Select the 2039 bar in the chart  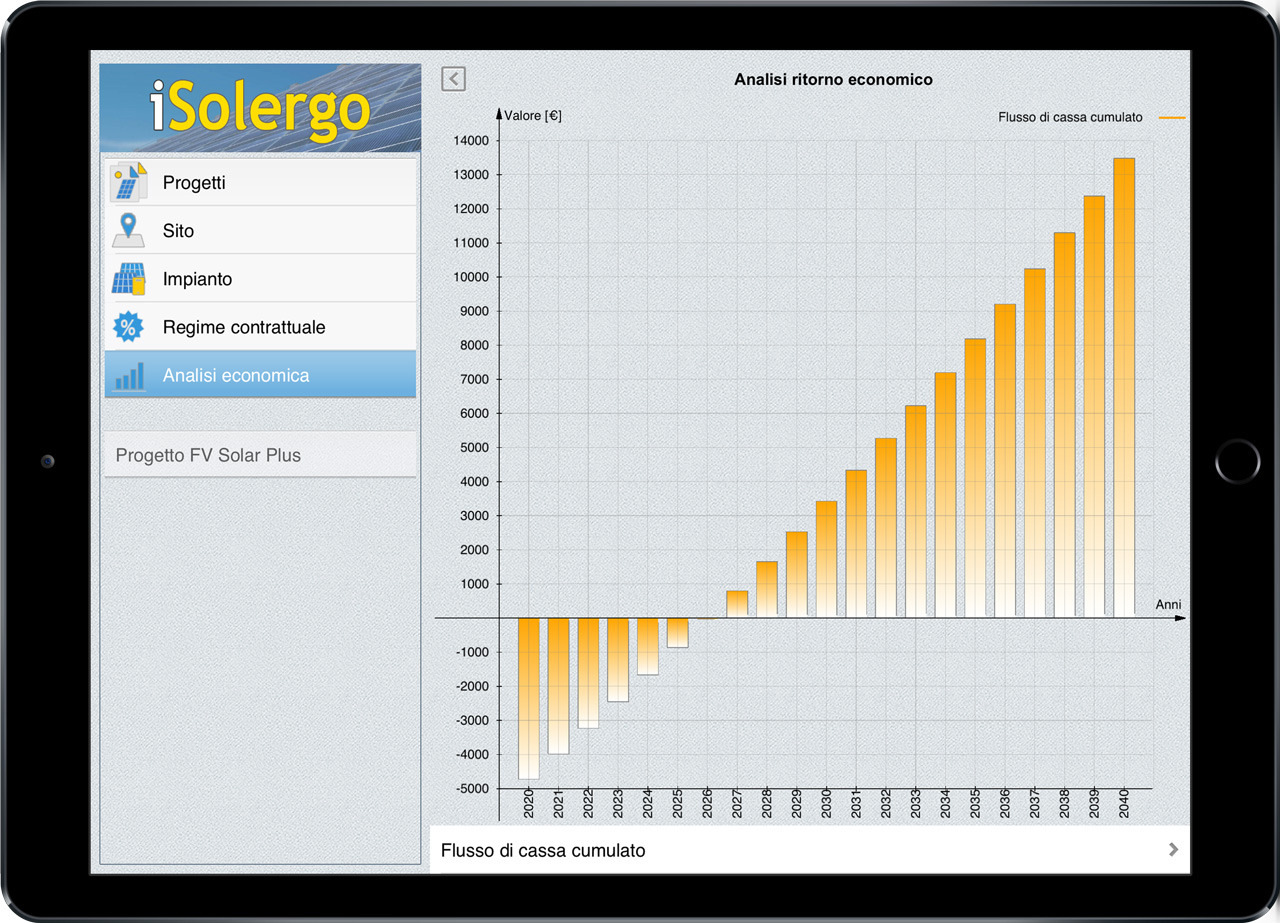coord(1094,406)
